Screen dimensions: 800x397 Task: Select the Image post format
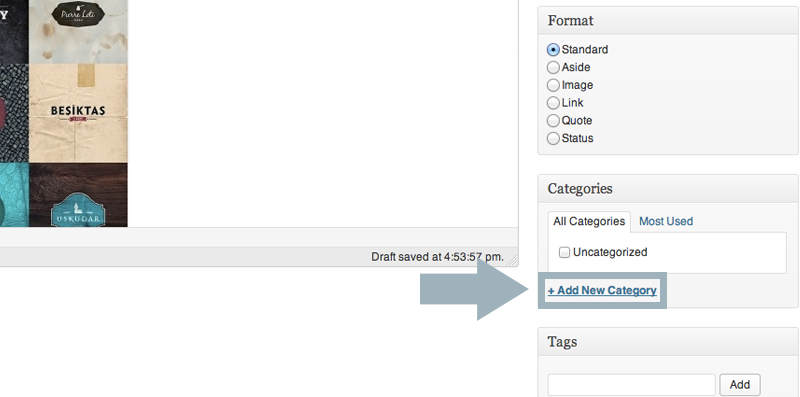tap(553, 85)
